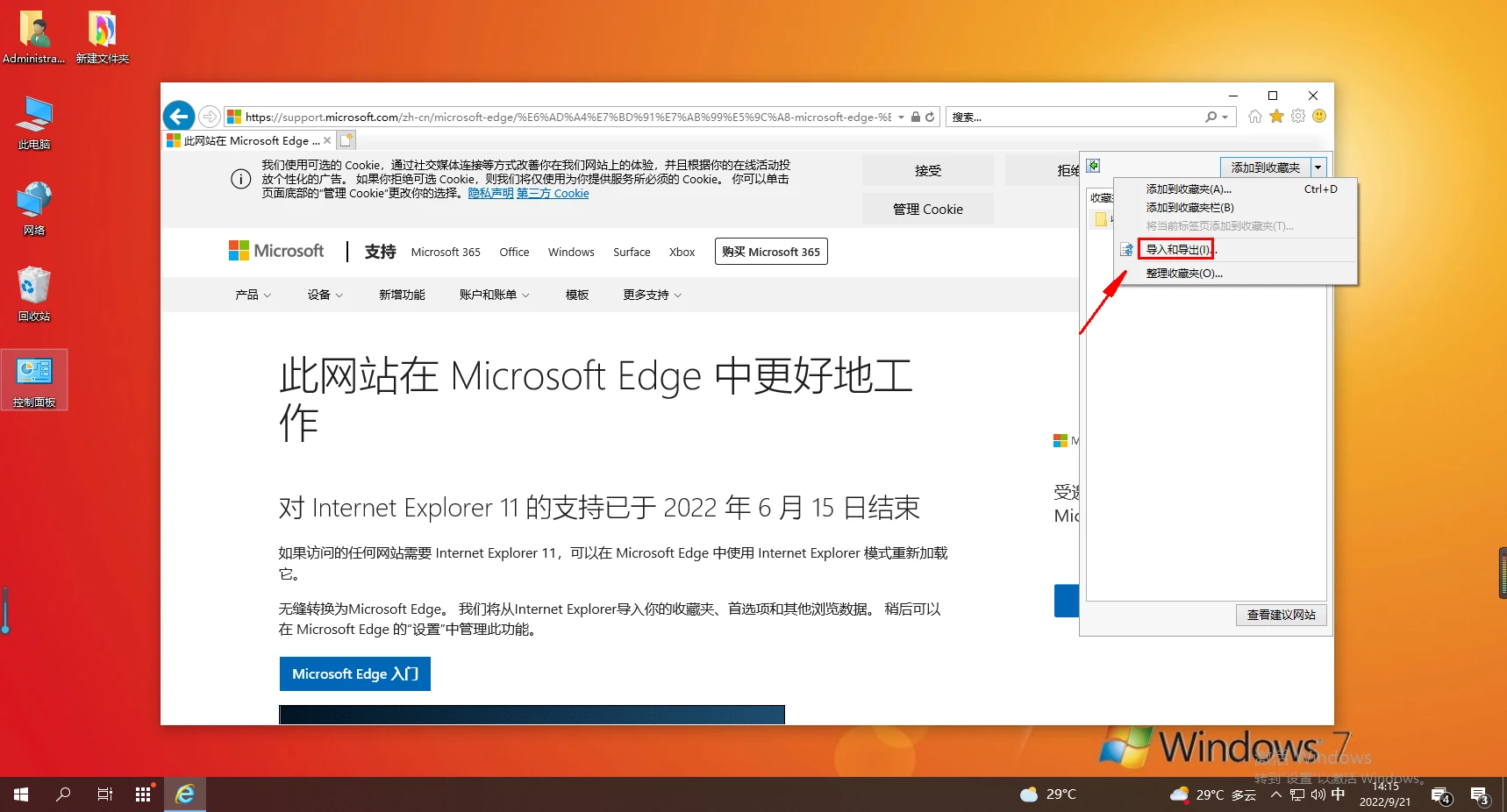This screenshot has width=1507, height=812.
Task: Select the 控制面板 desktop icon
Action: [34, 381]
